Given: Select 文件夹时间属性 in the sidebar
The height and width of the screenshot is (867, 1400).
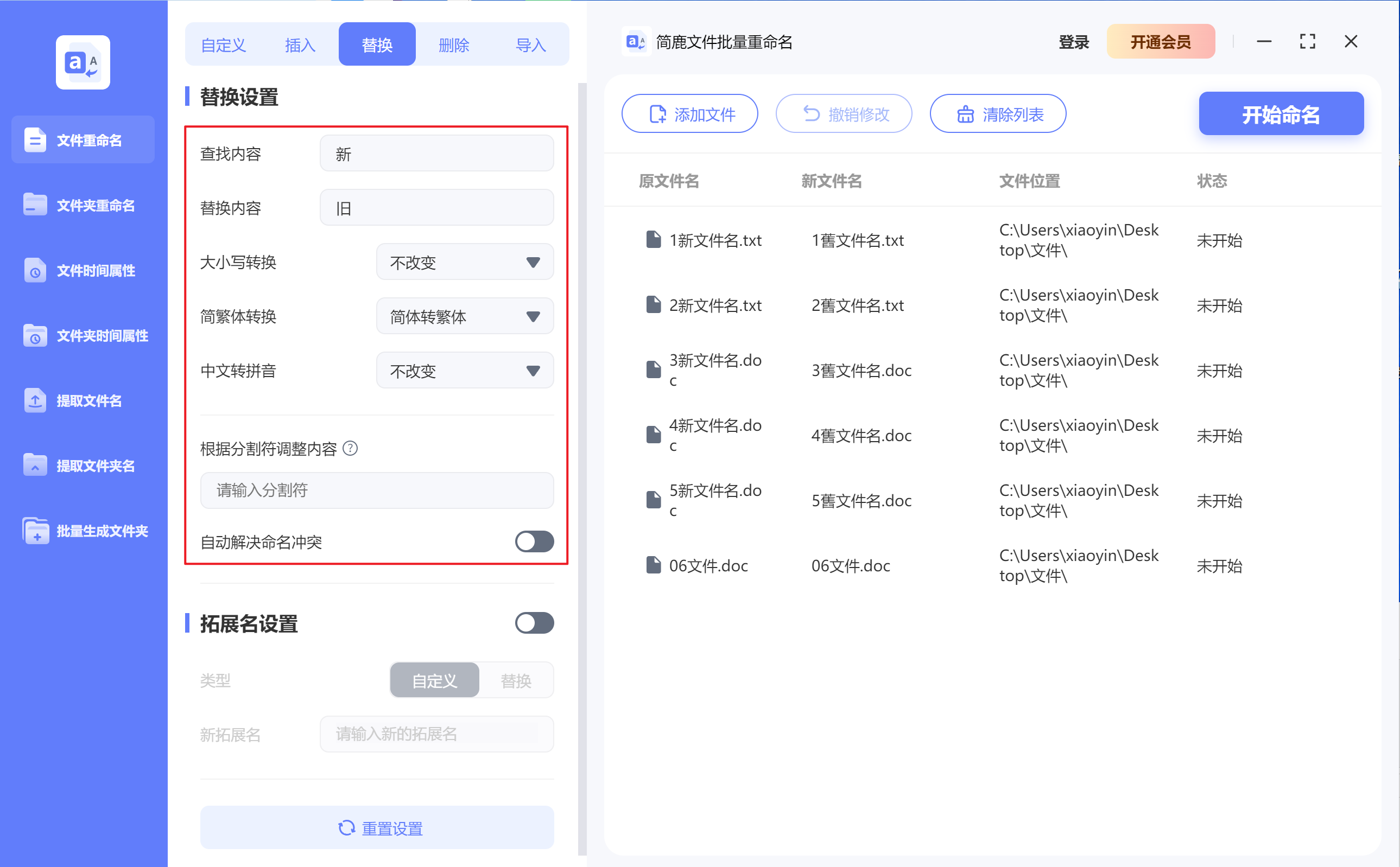Looking at the screenshot, I should tap(83, 335).
